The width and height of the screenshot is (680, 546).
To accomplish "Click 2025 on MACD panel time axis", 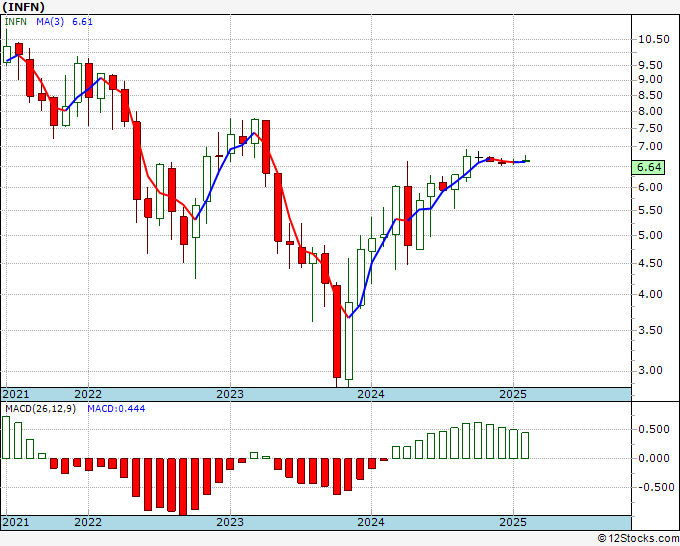I will click(513, 522).
